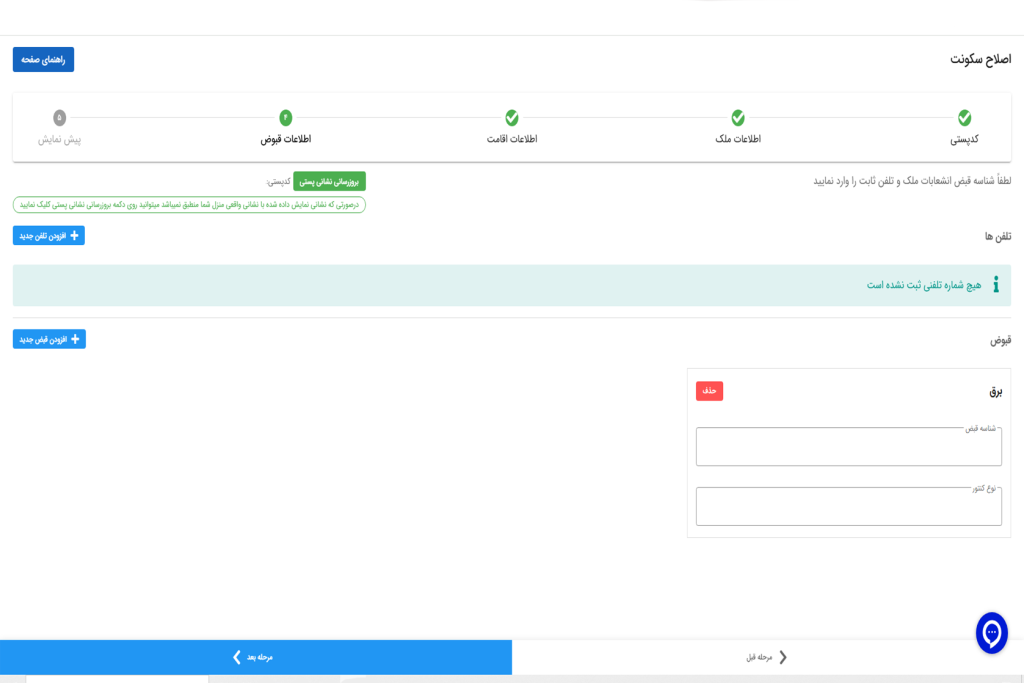Click the افزودن تلفن جدید button
This screenshot has width=1024, height=683.
(49, 236)
